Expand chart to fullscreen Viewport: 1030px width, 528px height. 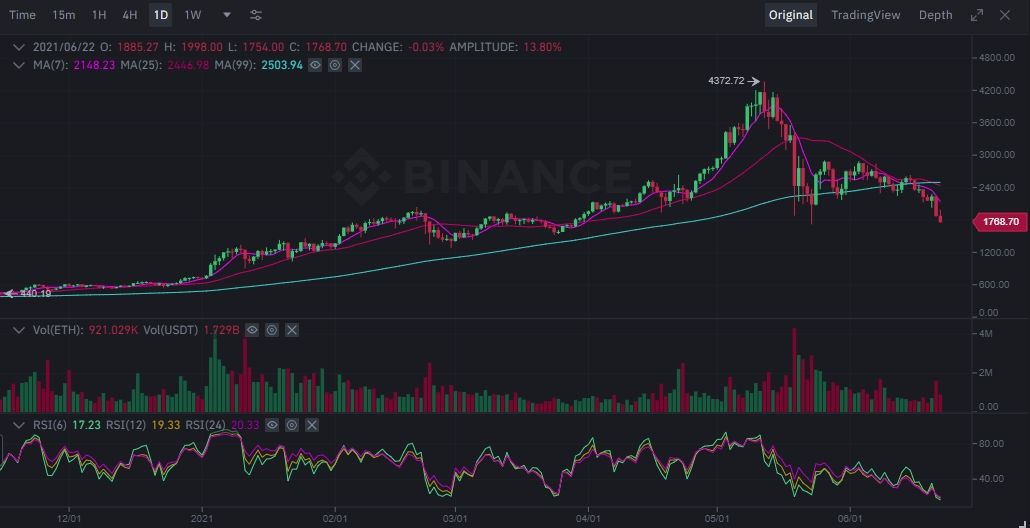tap(976, 15)
